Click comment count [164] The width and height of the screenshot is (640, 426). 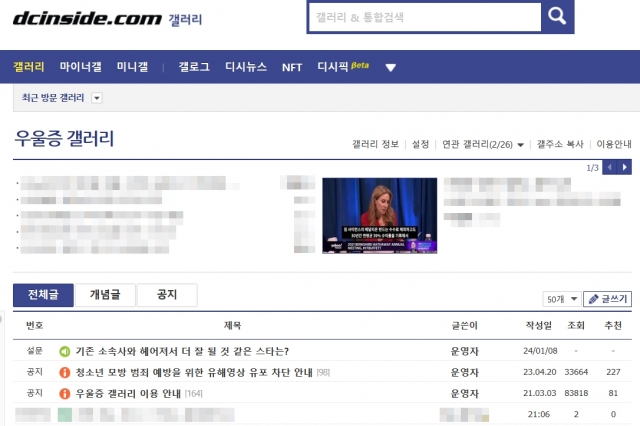coord(193,394)
